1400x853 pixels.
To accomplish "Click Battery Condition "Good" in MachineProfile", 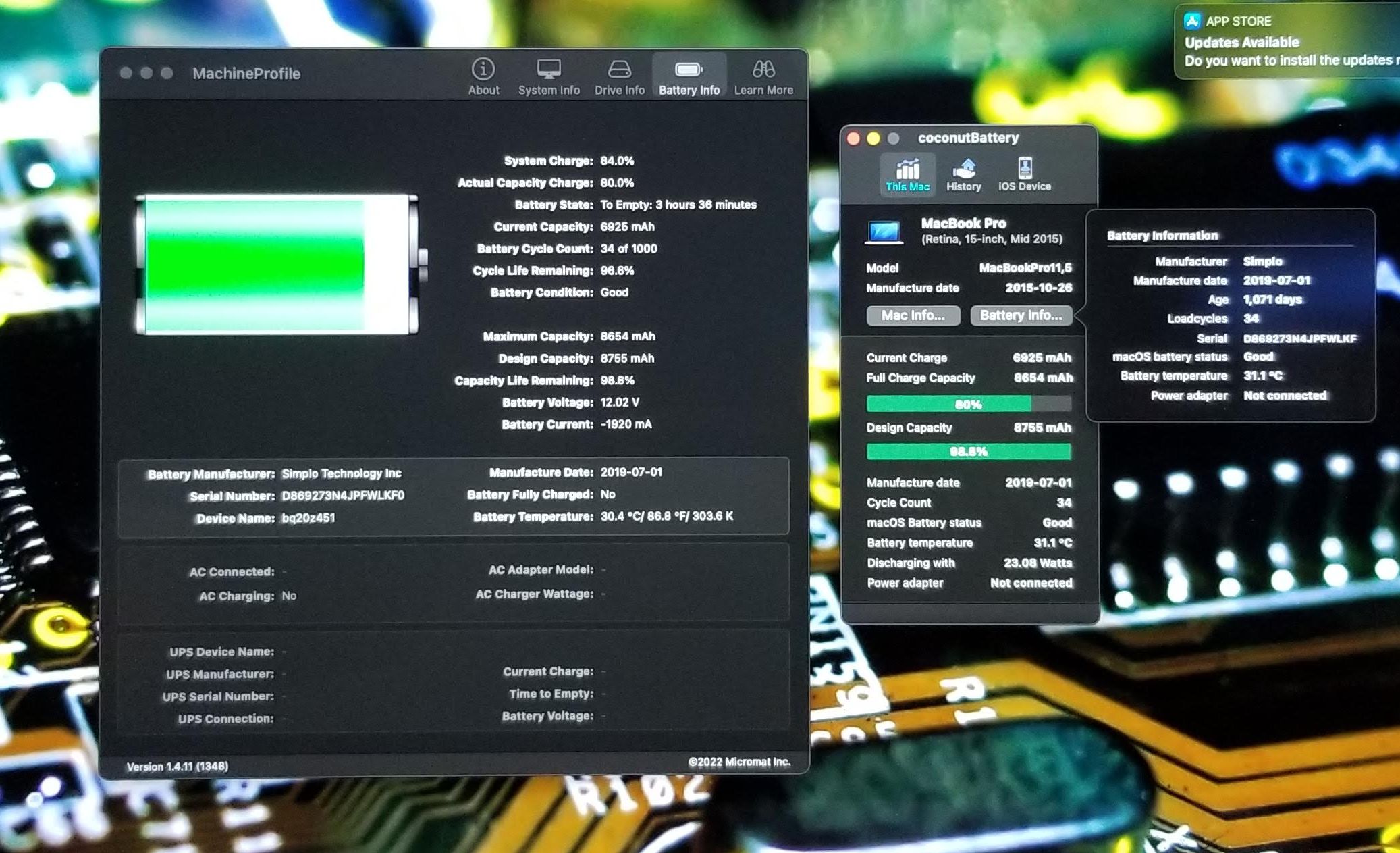I will point(614,292).
